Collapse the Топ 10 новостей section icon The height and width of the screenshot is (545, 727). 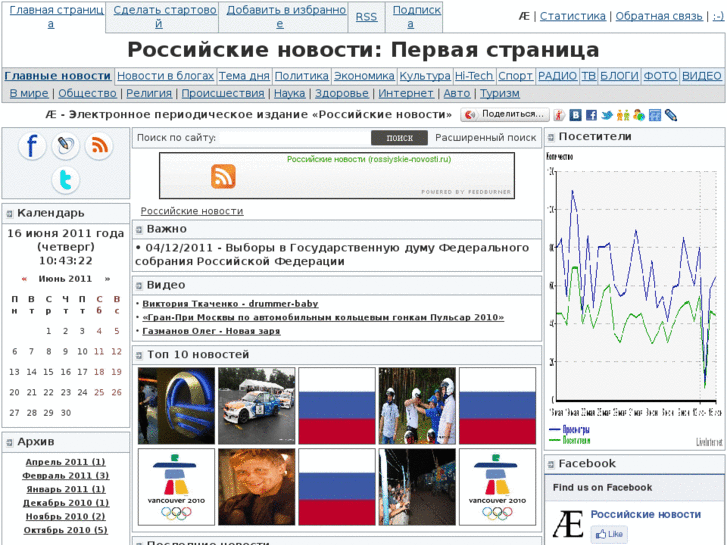(x=139, y=355)
